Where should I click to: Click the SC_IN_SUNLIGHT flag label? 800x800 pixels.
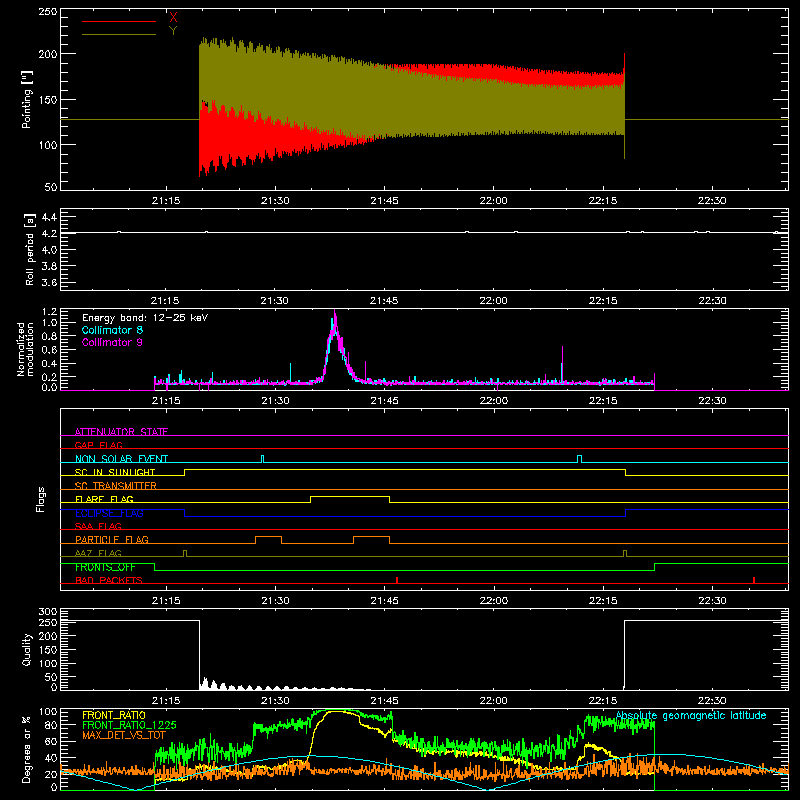115,472
